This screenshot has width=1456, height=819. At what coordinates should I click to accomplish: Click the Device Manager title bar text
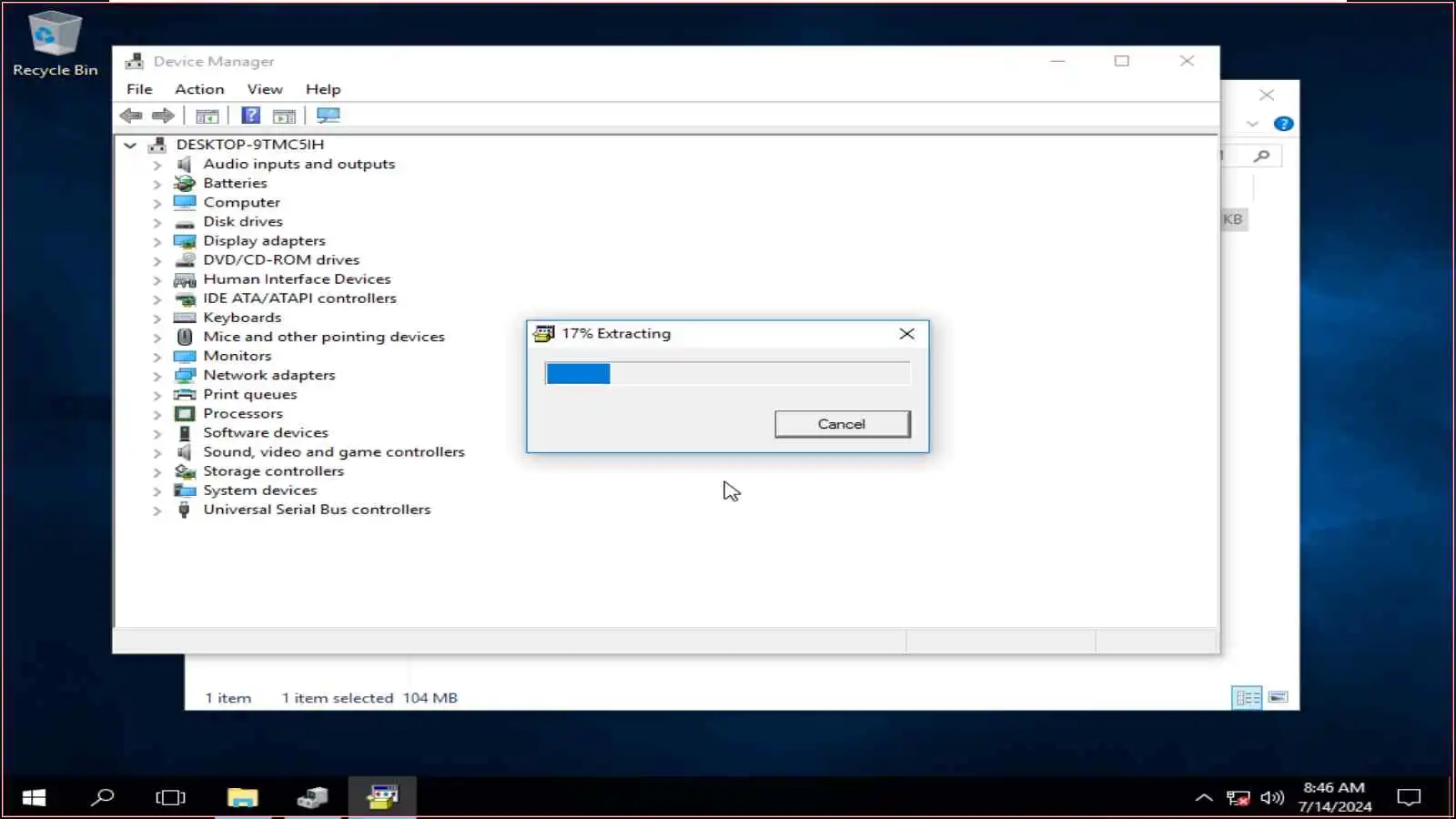214,62
